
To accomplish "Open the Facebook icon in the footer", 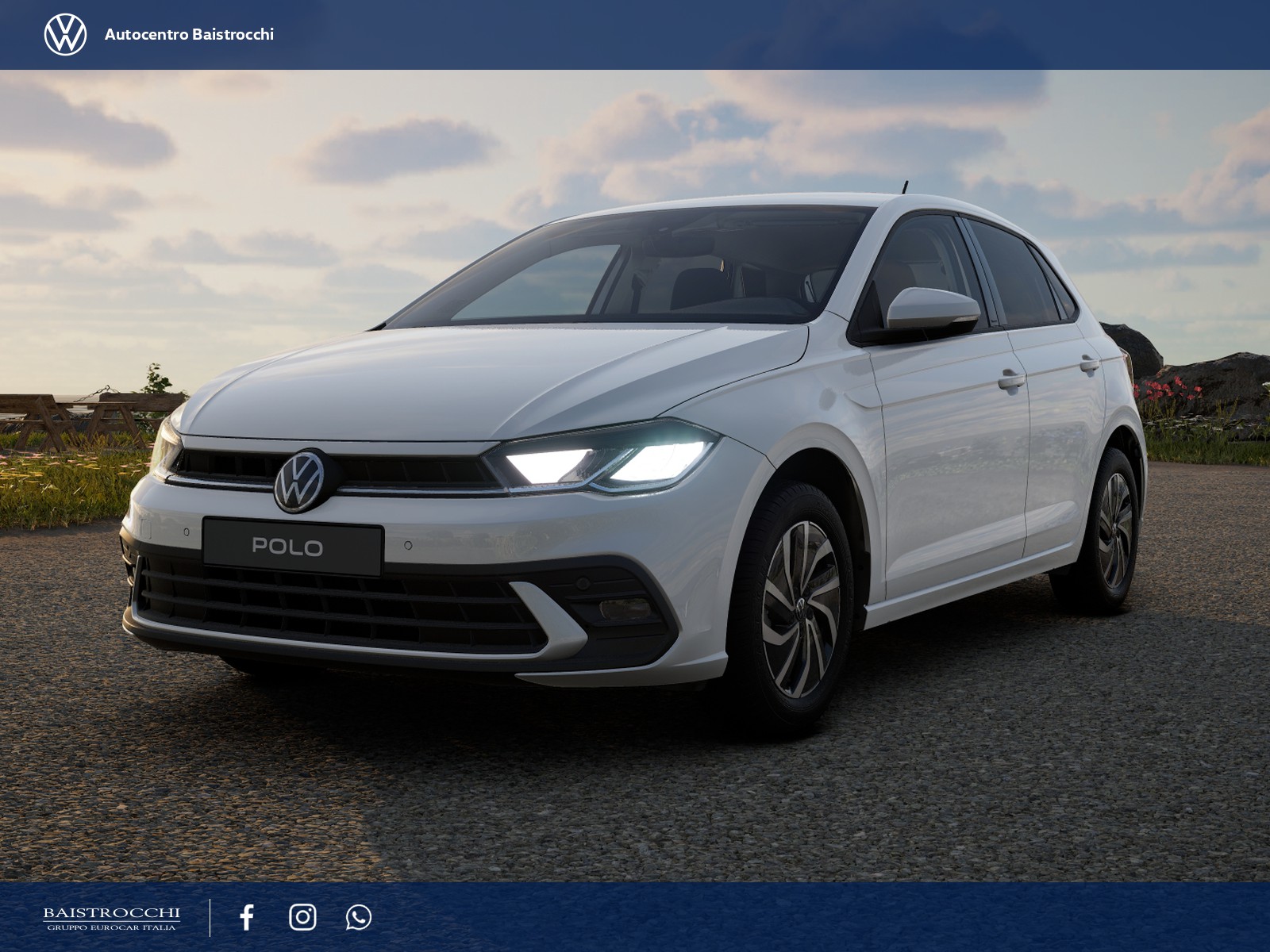I will pos(247,917).
